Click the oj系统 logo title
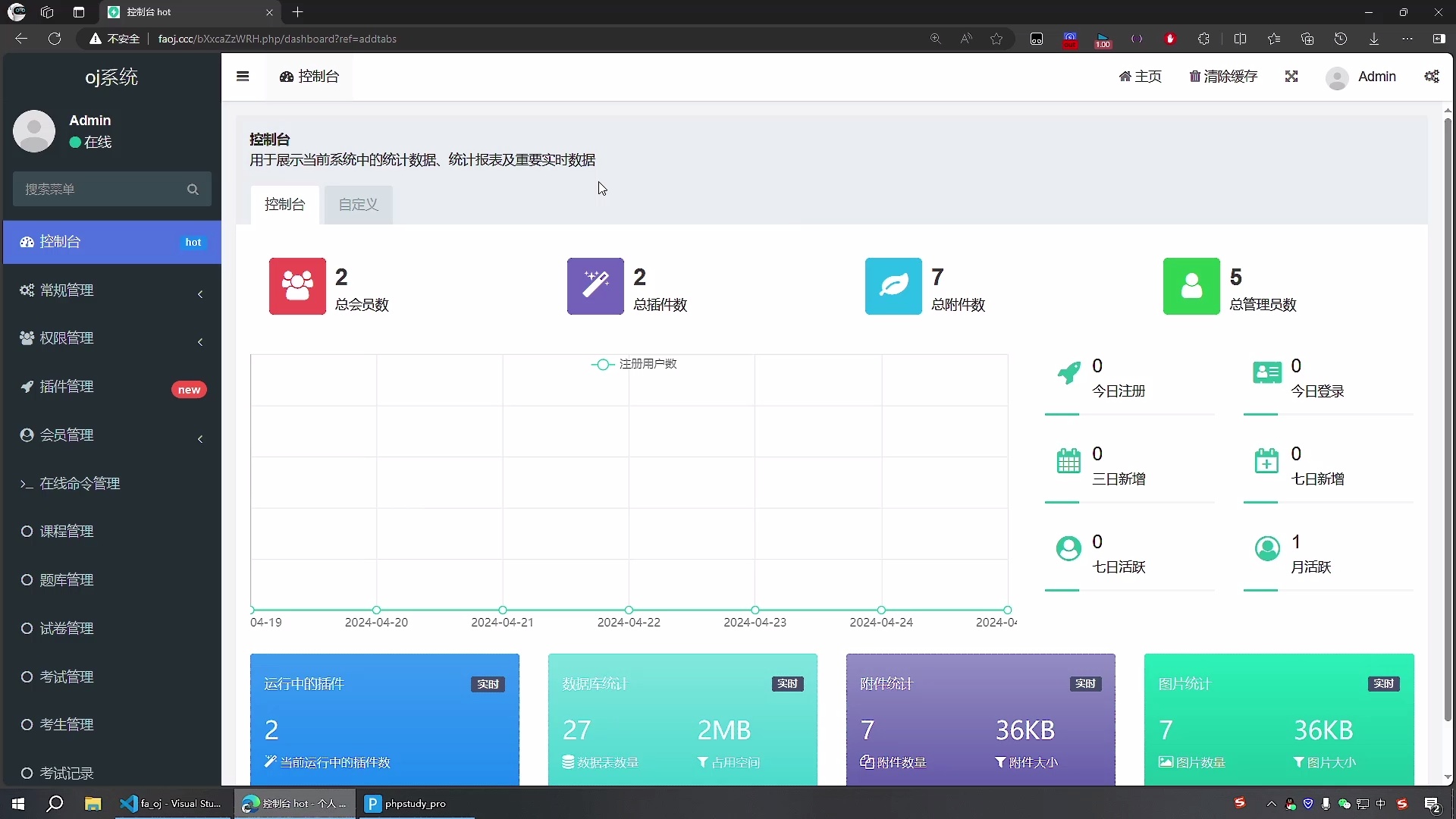Viewport: 1456px width, 819px height. click(x=111, y=77)
